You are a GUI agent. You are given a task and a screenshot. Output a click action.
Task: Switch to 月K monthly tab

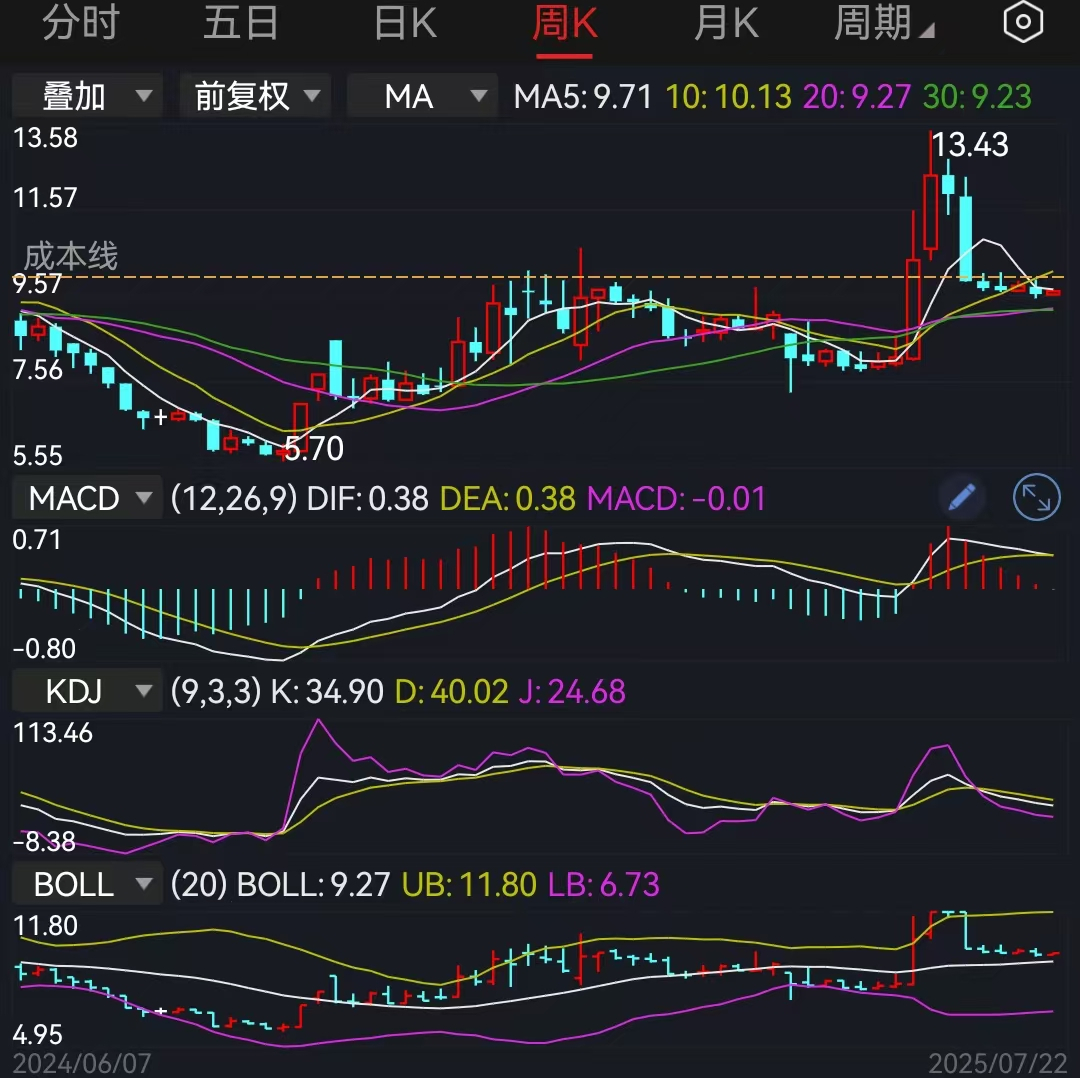coord(726,23)
